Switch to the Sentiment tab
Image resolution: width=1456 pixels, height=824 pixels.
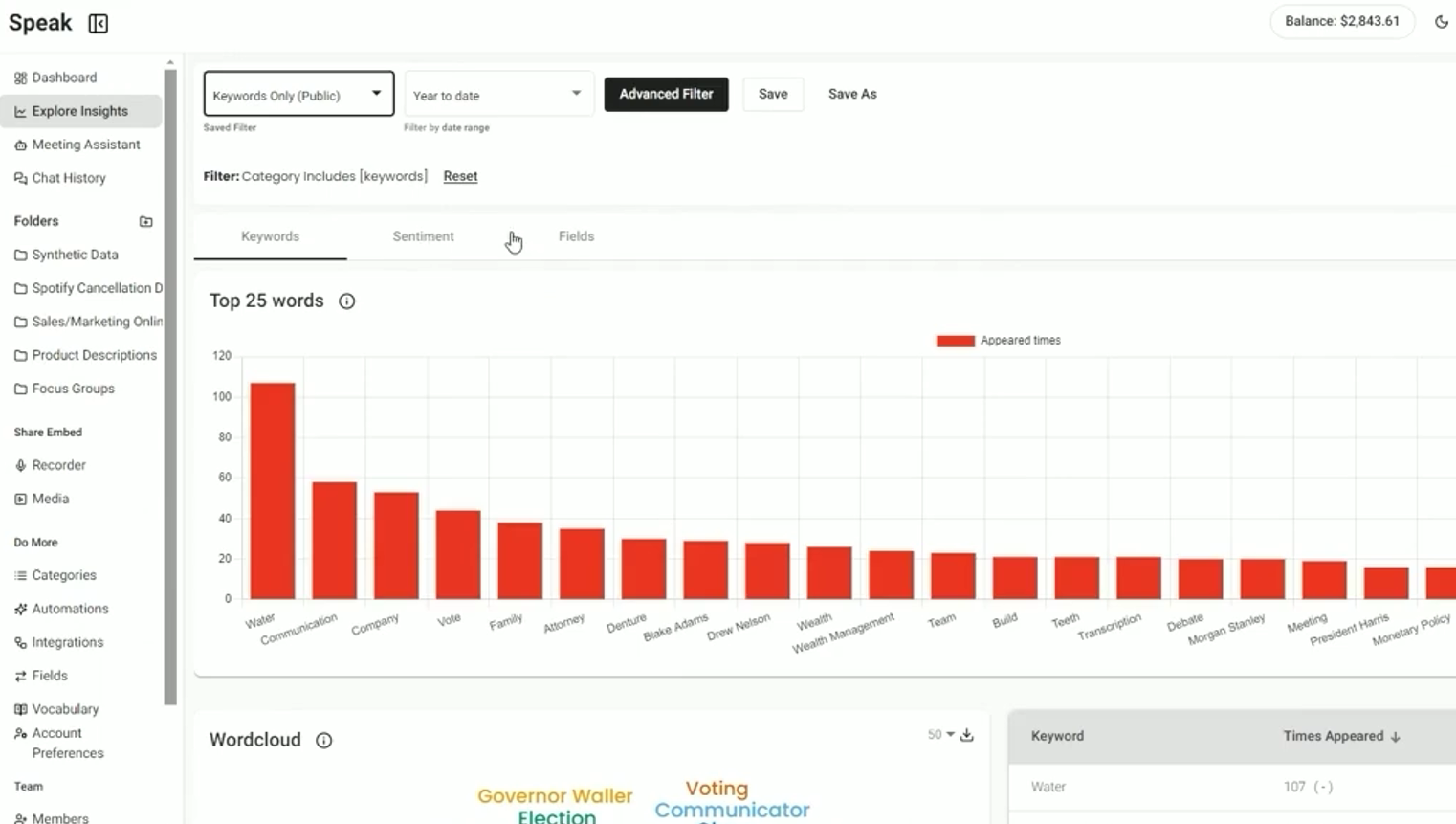[423, 236]
